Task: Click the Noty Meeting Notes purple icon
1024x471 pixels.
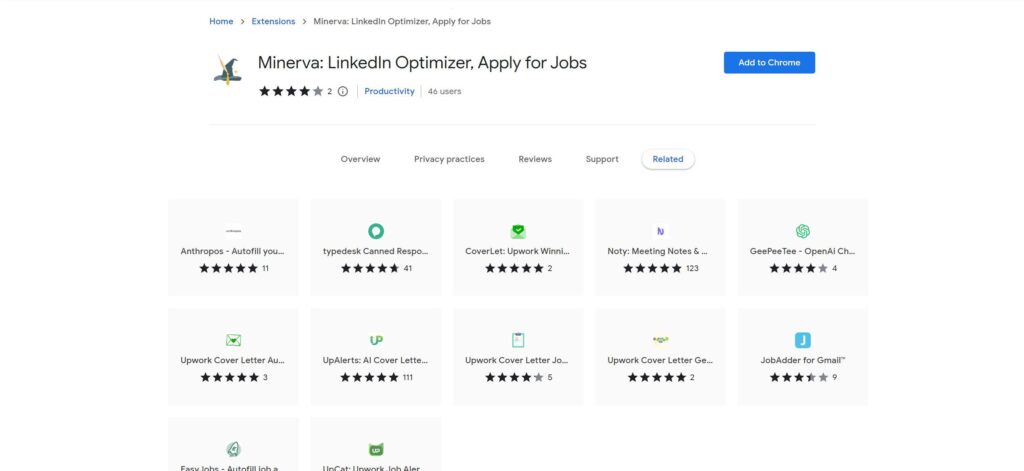Action: pos(660,231)
